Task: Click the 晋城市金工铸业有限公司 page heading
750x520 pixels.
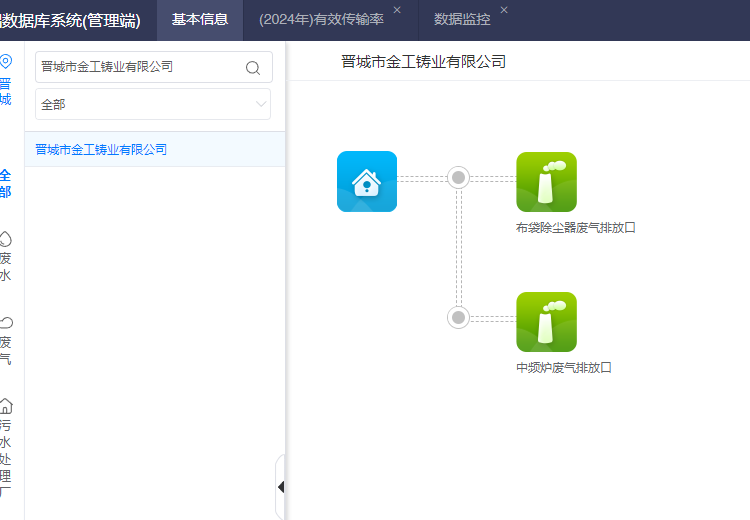Action: point(423,62)
